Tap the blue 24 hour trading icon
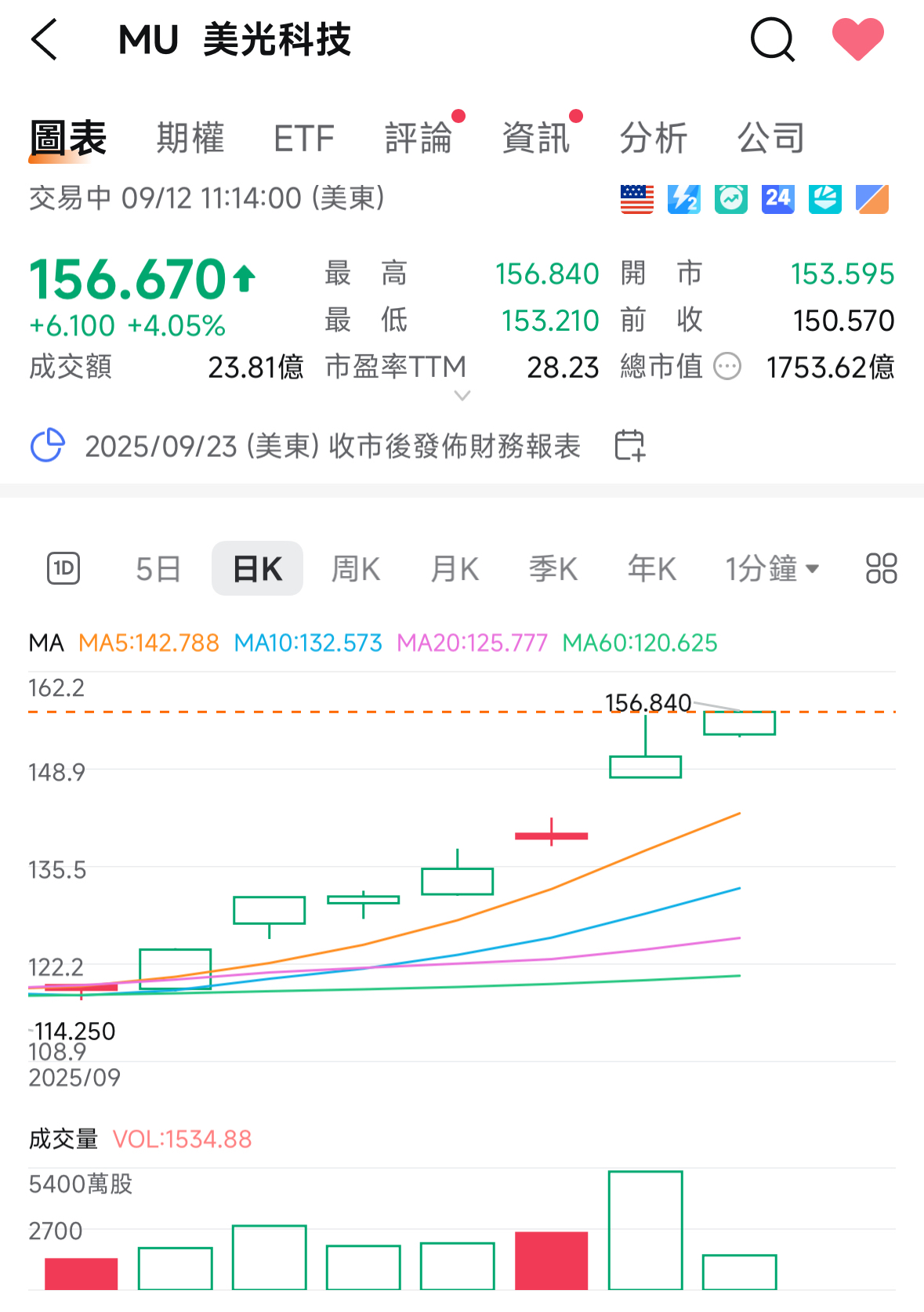 coord(777,199)
